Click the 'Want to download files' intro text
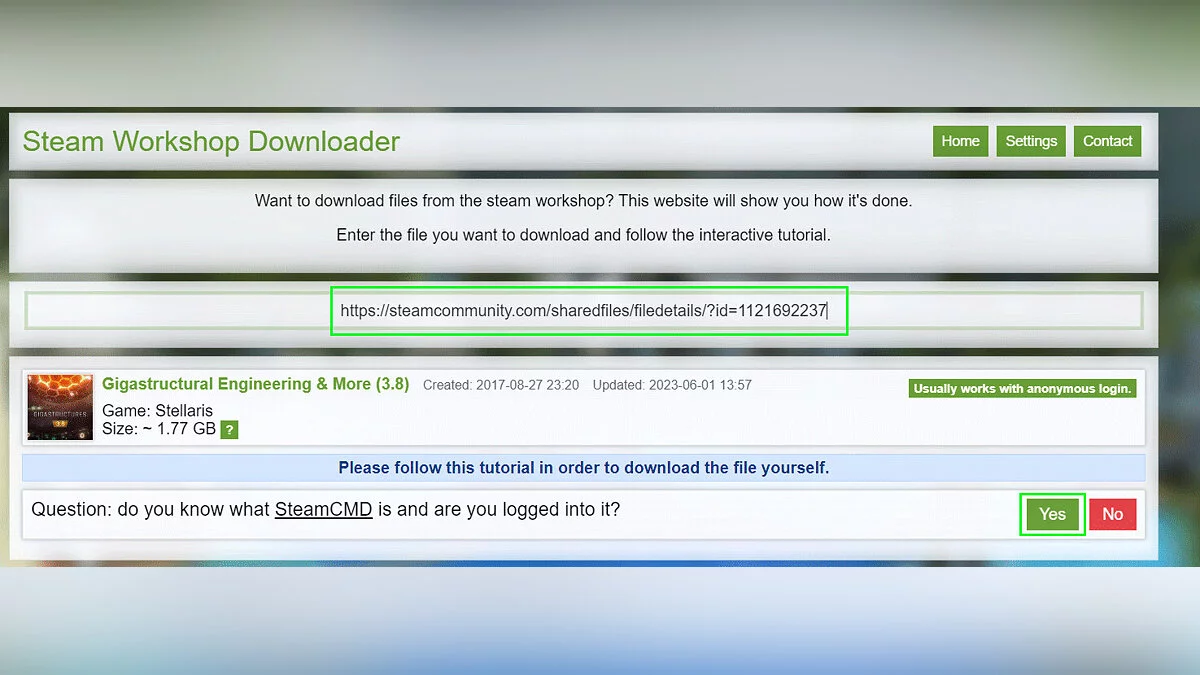The image size is (1200, 675). click(584, 200)
